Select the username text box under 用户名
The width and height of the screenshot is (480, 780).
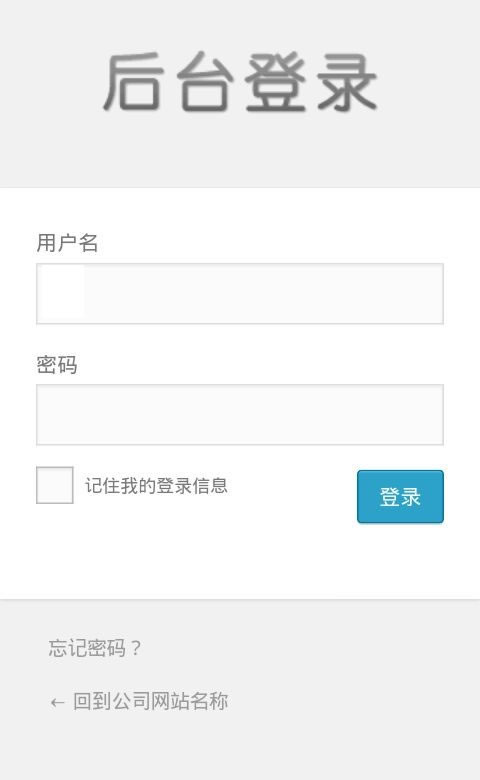pyautogui.click(x=240, y=293)
